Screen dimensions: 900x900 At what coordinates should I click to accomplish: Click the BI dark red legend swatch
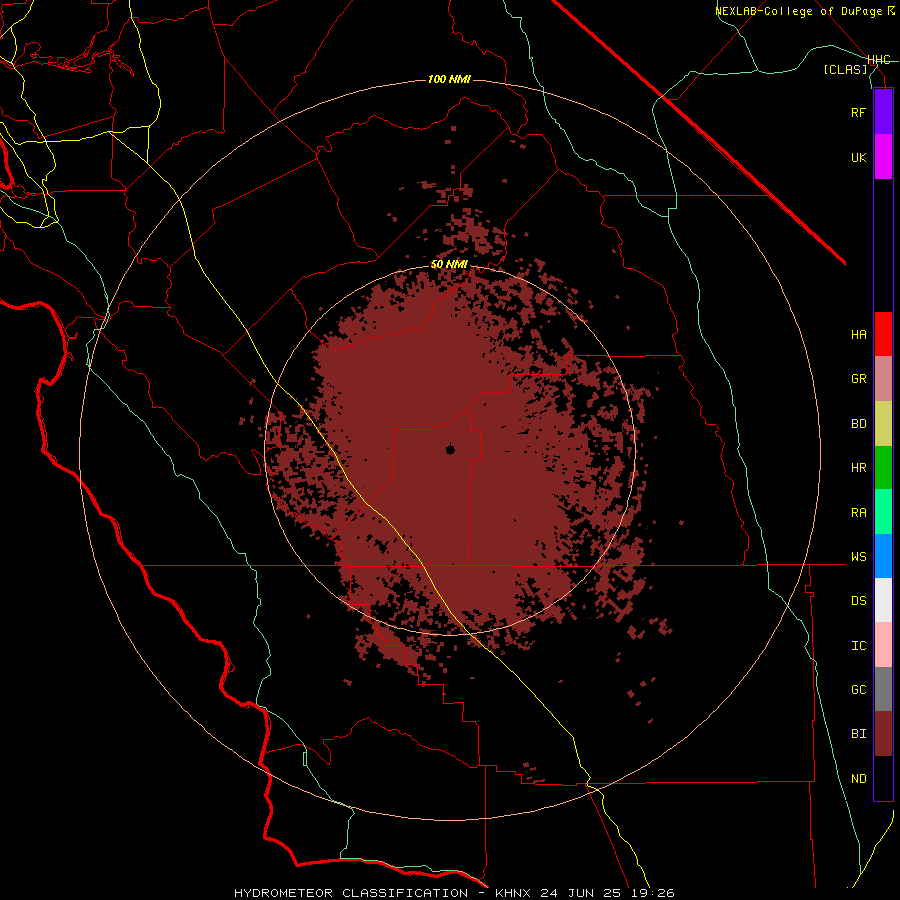[883, 734]
